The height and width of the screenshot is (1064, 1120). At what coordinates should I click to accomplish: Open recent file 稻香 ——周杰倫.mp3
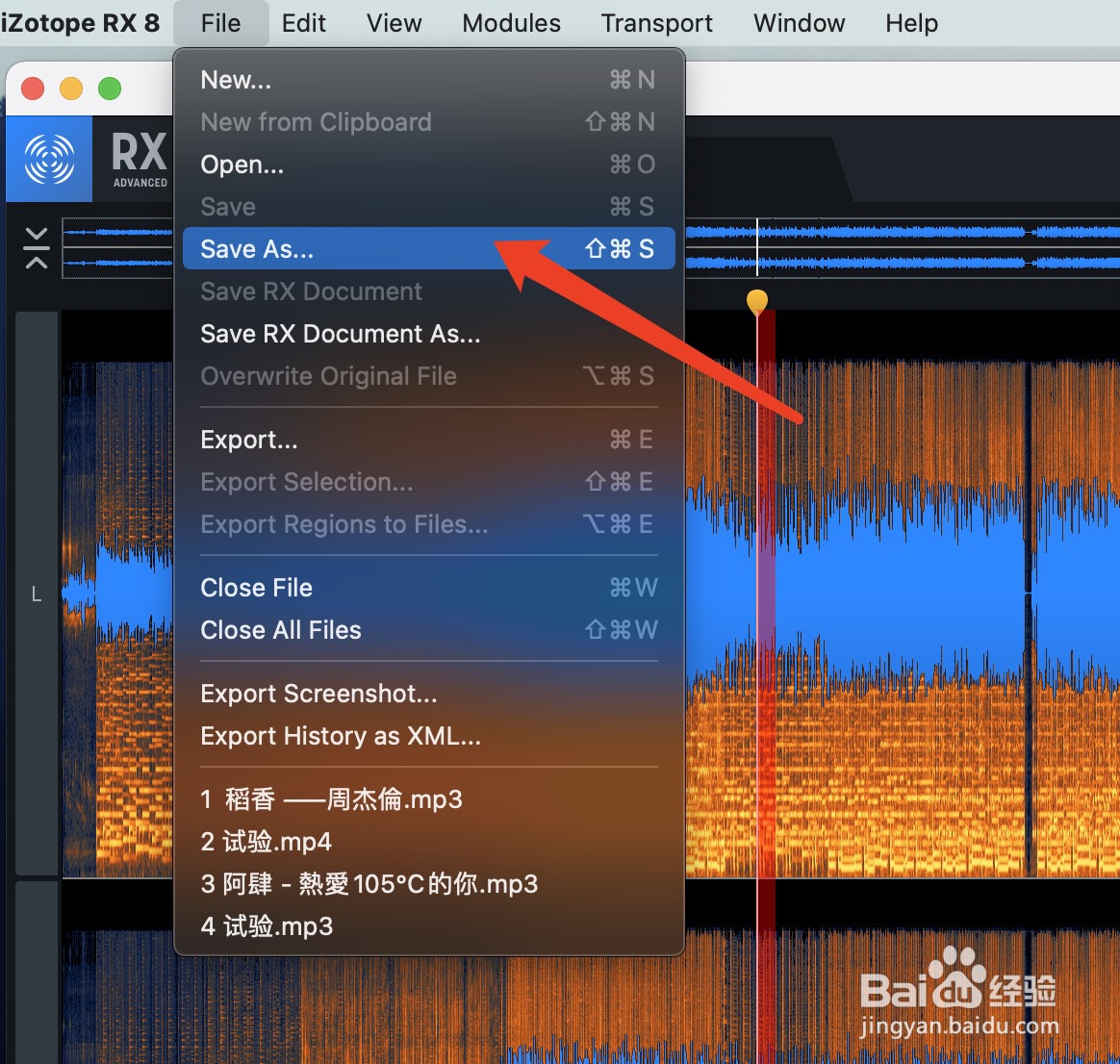(428, 799)
